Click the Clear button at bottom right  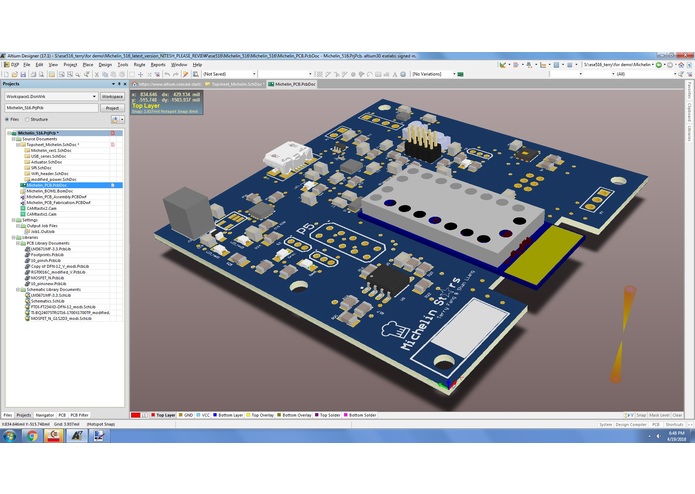(677, 415)
